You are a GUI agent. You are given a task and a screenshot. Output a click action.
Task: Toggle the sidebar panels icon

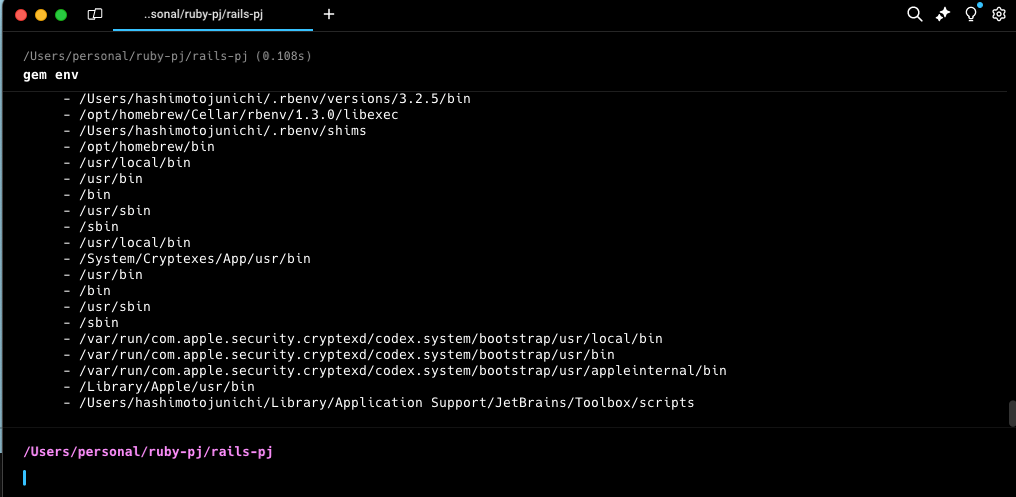click(x=95, y=14)
